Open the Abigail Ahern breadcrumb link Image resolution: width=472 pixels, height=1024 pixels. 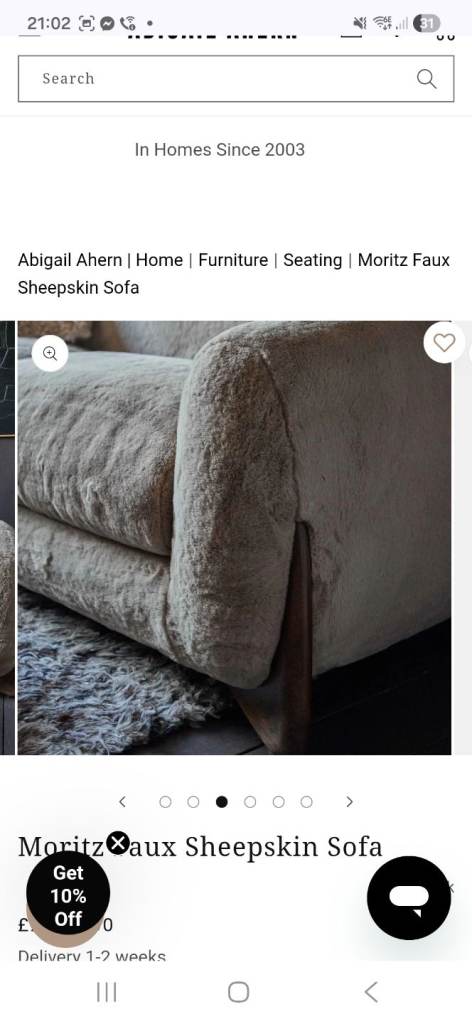coord(70,260)
